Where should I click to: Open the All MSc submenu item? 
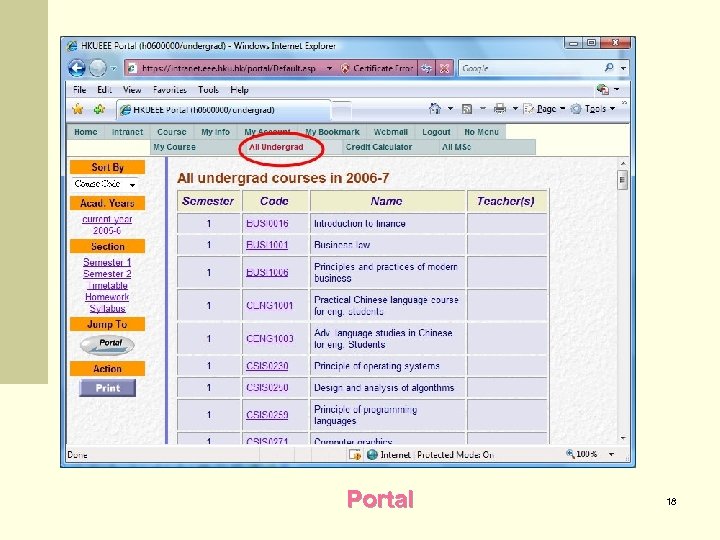(456, 147)
